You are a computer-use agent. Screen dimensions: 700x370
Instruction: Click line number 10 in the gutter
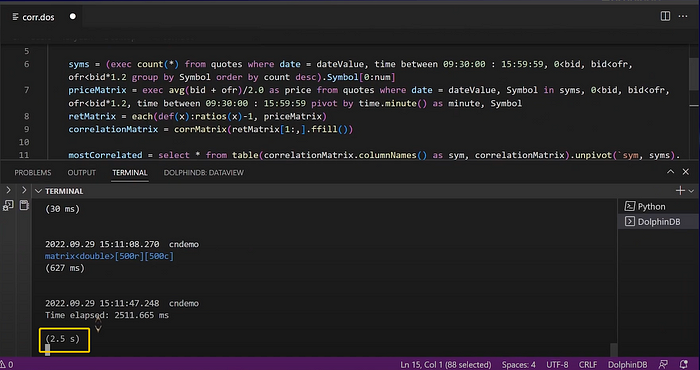(x=24, y=142)
